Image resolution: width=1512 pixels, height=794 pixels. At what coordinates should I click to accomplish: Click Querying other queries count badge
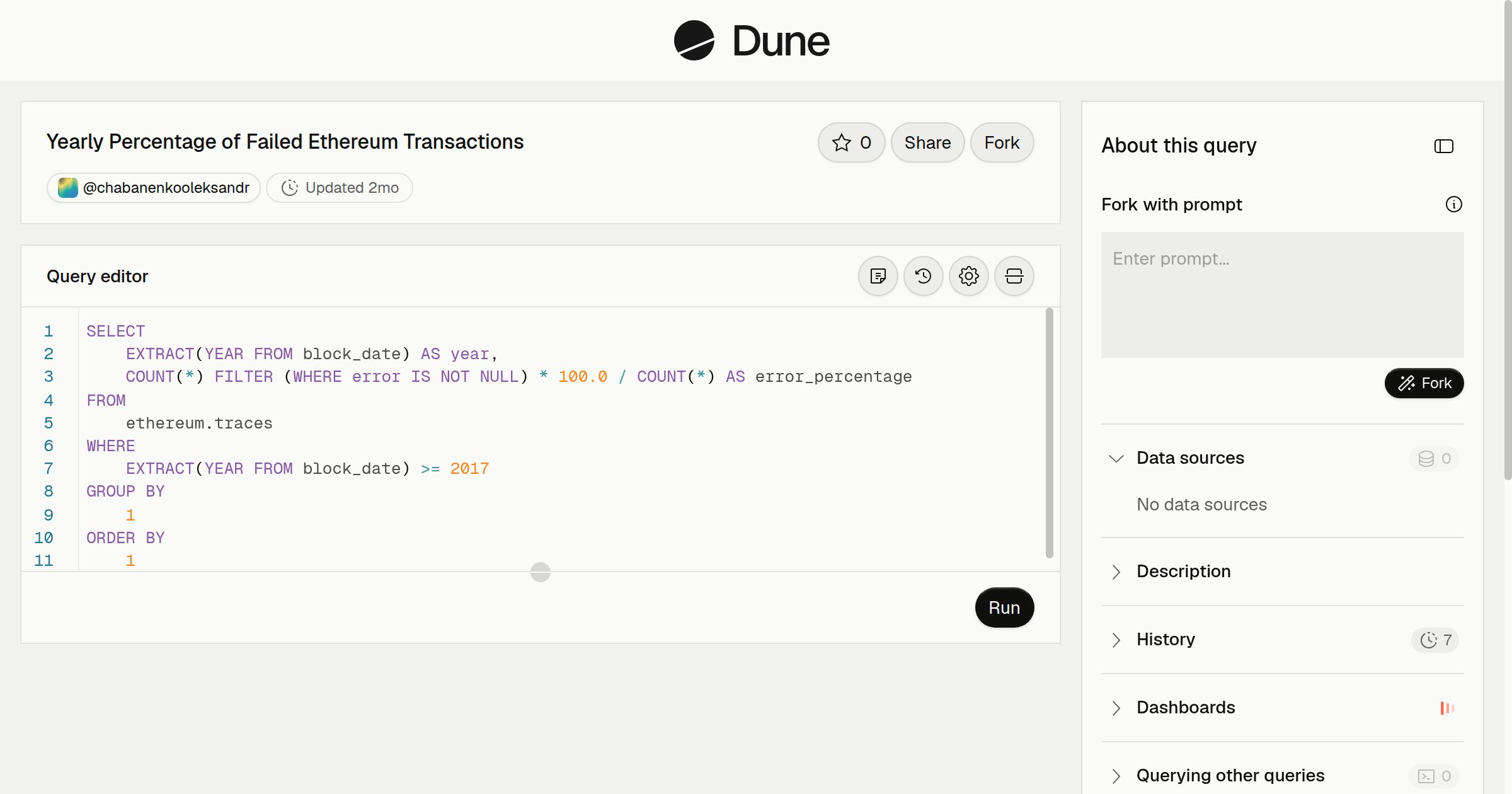tap(1434, 776)
